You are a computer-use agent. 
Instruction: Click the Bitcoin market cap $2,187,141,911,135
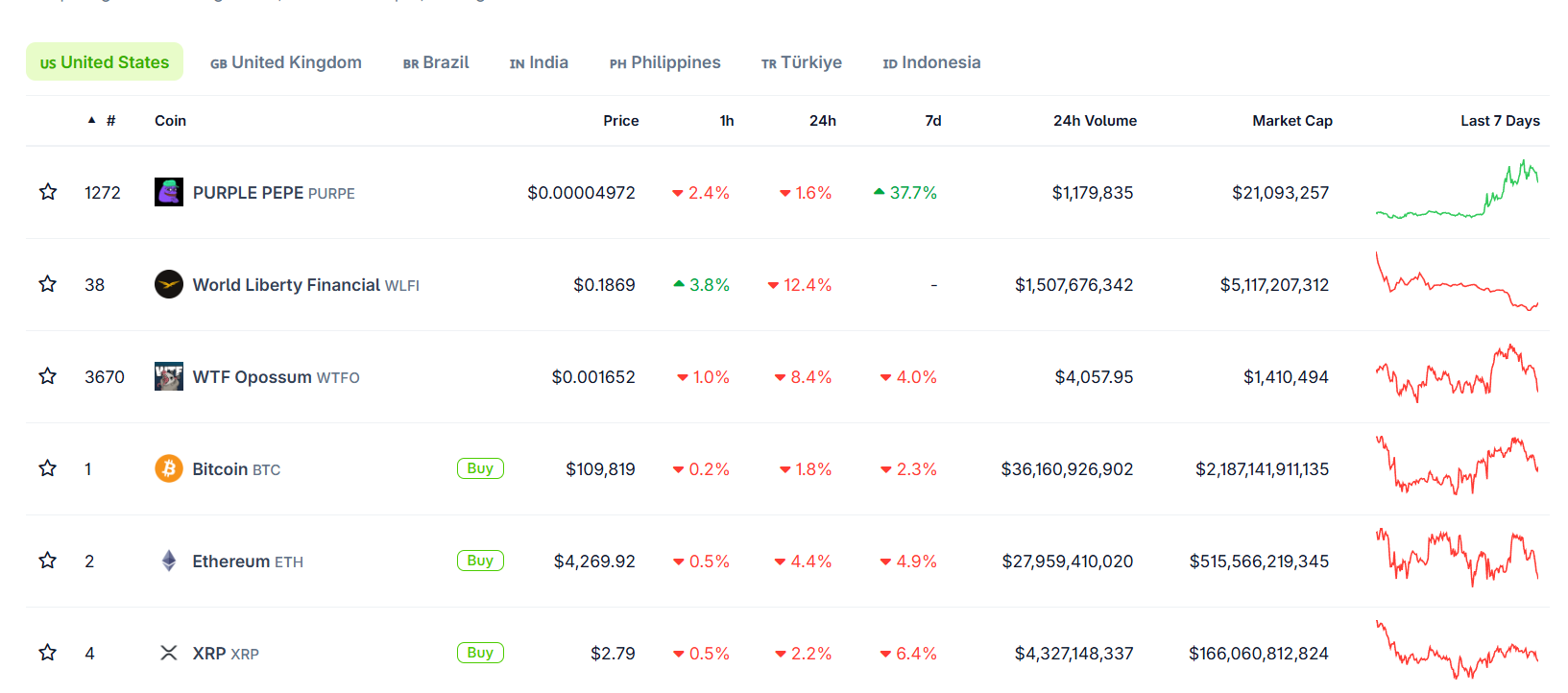coord(1262,469)
